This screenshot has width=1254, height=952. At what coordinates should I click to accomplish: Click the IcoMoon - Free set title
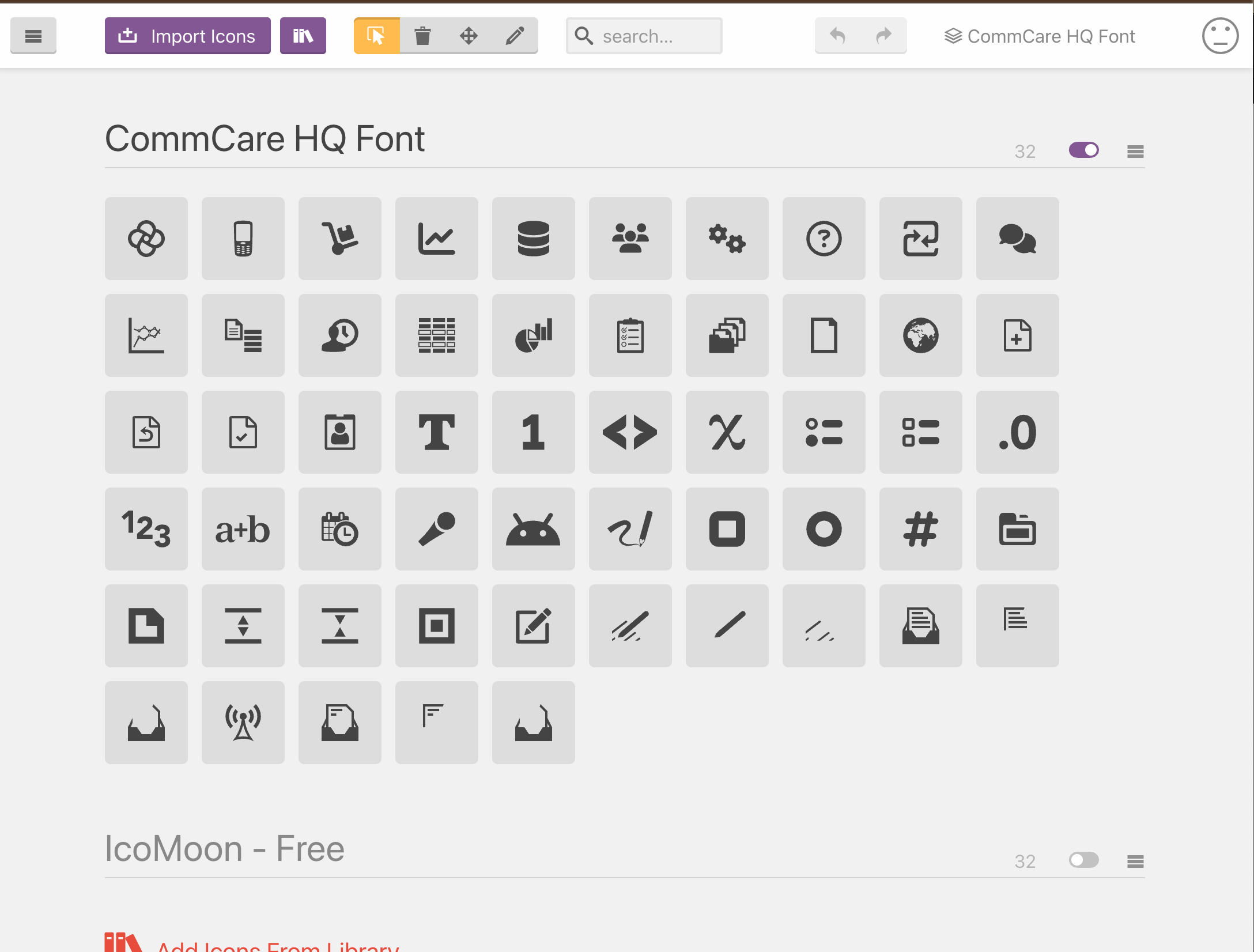(x=225, y=848)
